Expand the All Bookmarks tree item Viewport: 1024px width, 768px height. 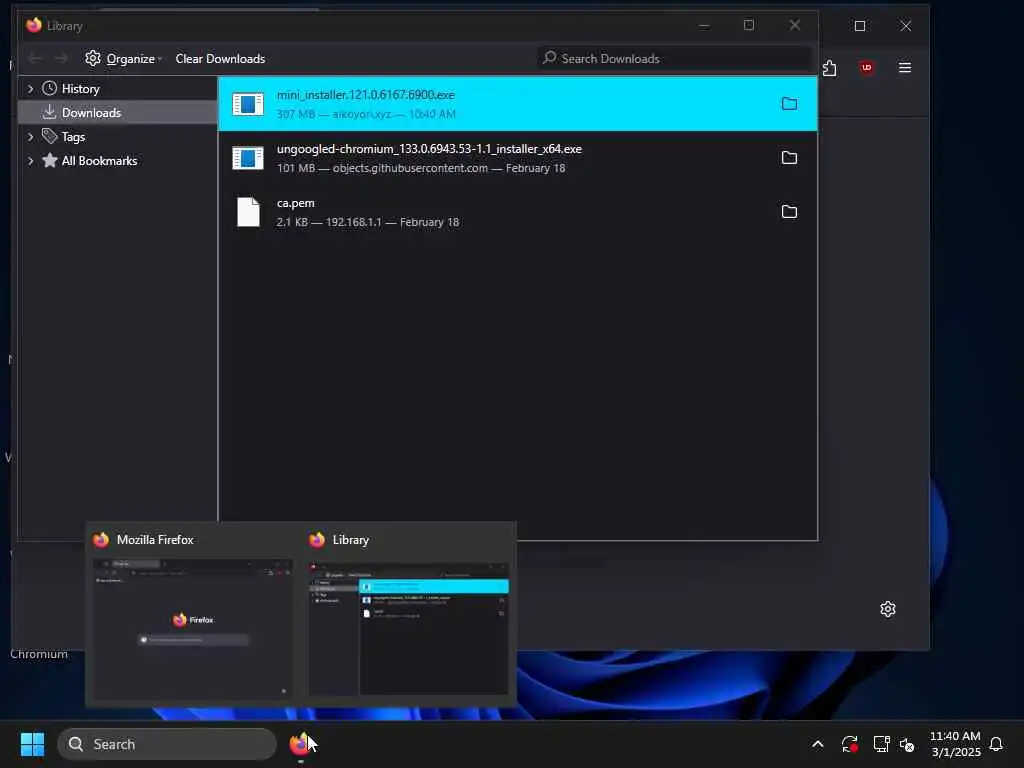30,161
